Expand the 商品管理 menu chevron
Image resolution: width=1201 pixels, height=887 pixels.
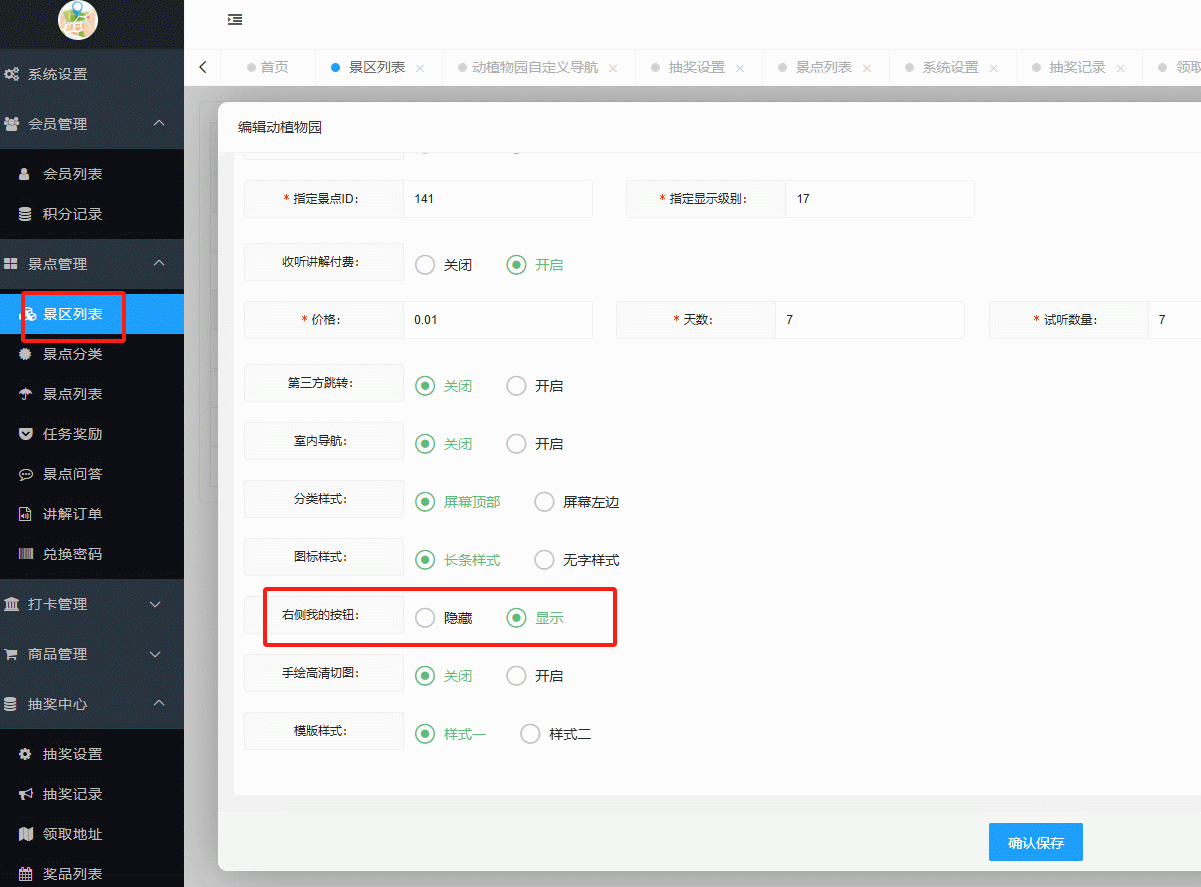pyautogui.click(x=155, y=654)
